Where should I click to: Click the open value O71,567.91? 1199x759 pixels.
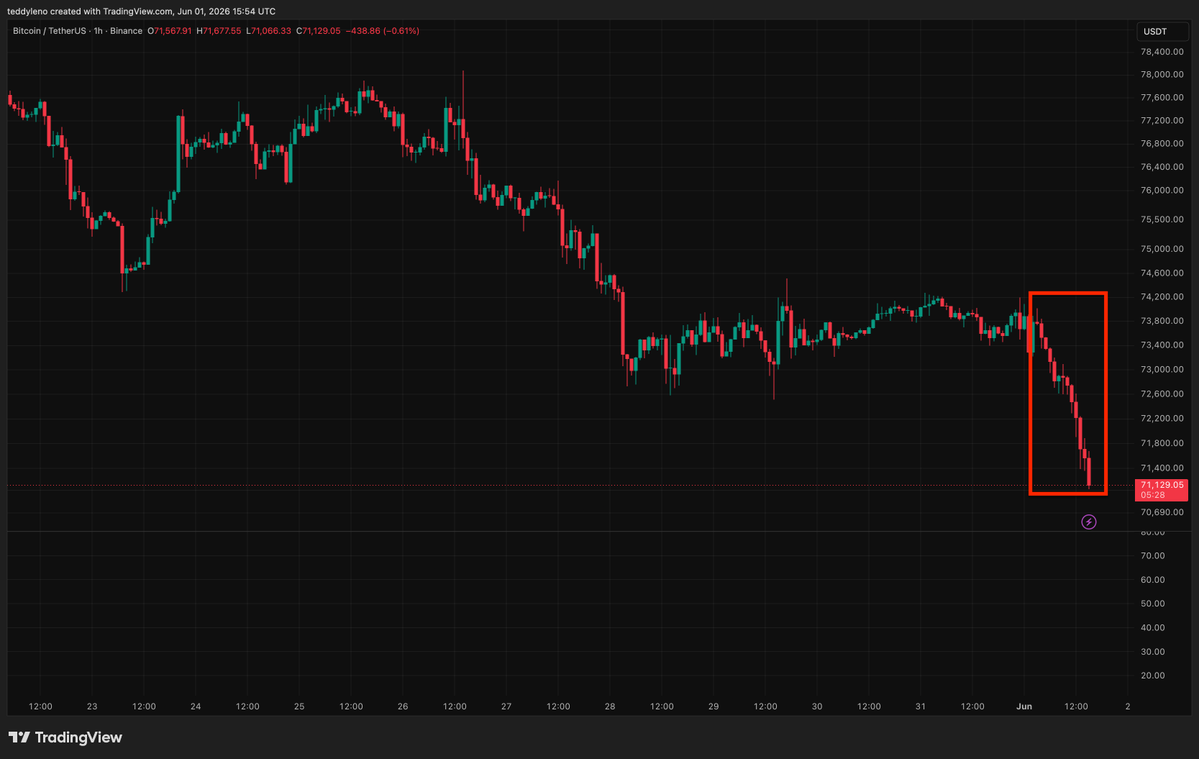pos(169,31)
